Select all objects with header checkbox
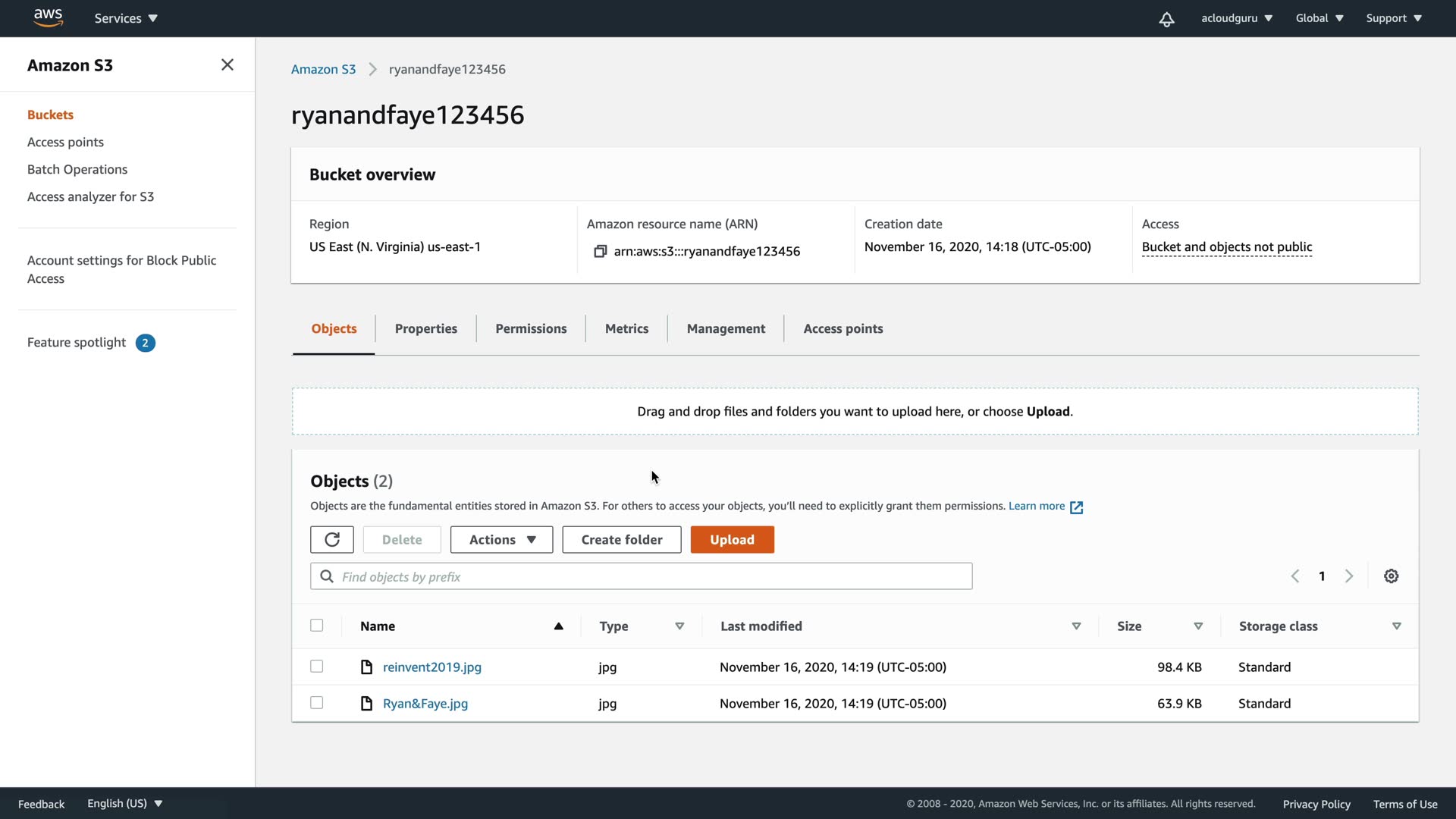Viewport: 1456px width, 819px height. (x=316, y=626)
